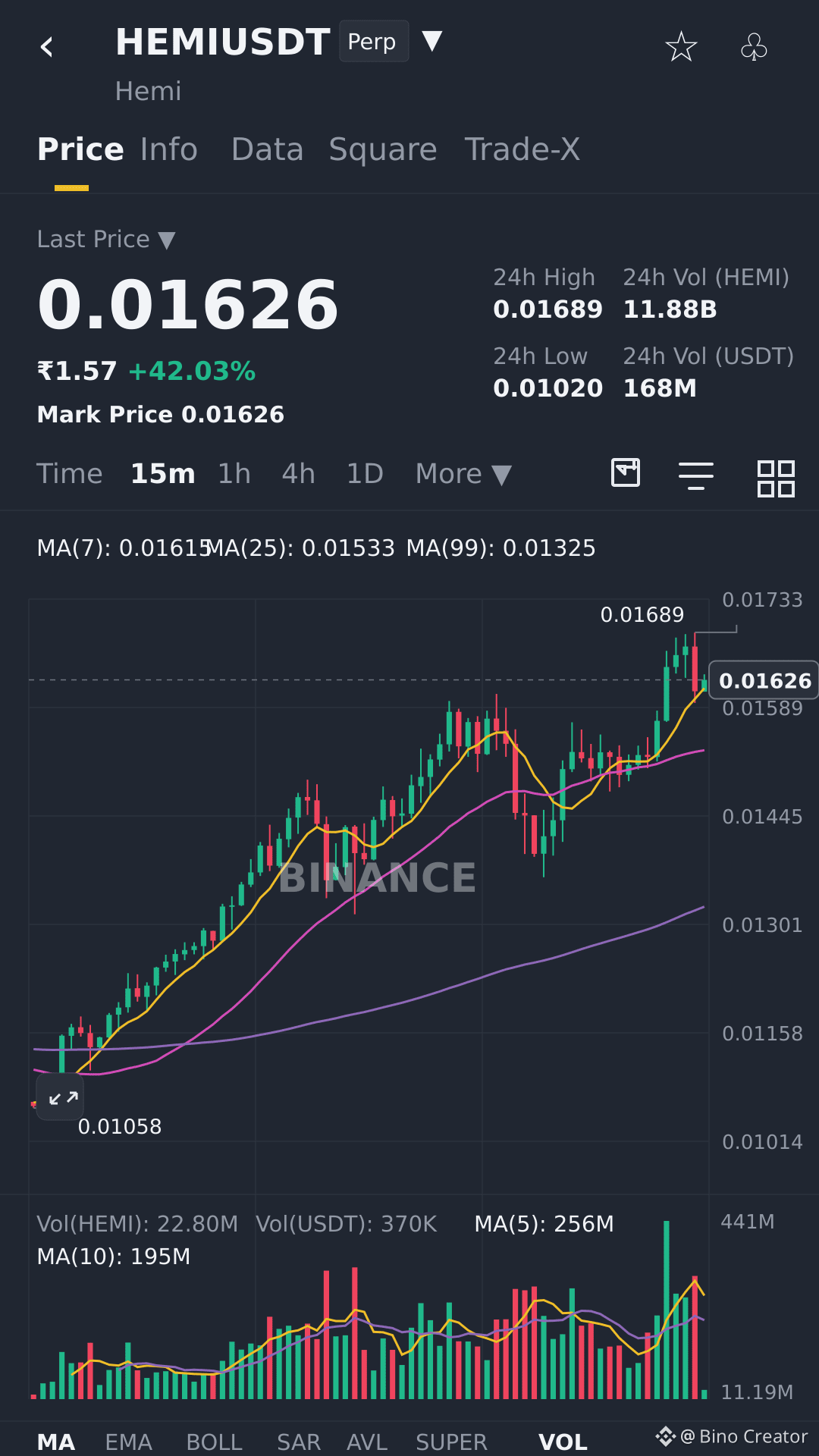Screen dimensions: 819x1456
Task: Tap the club-shaped icon in header
Action: [x=754, y=47]
